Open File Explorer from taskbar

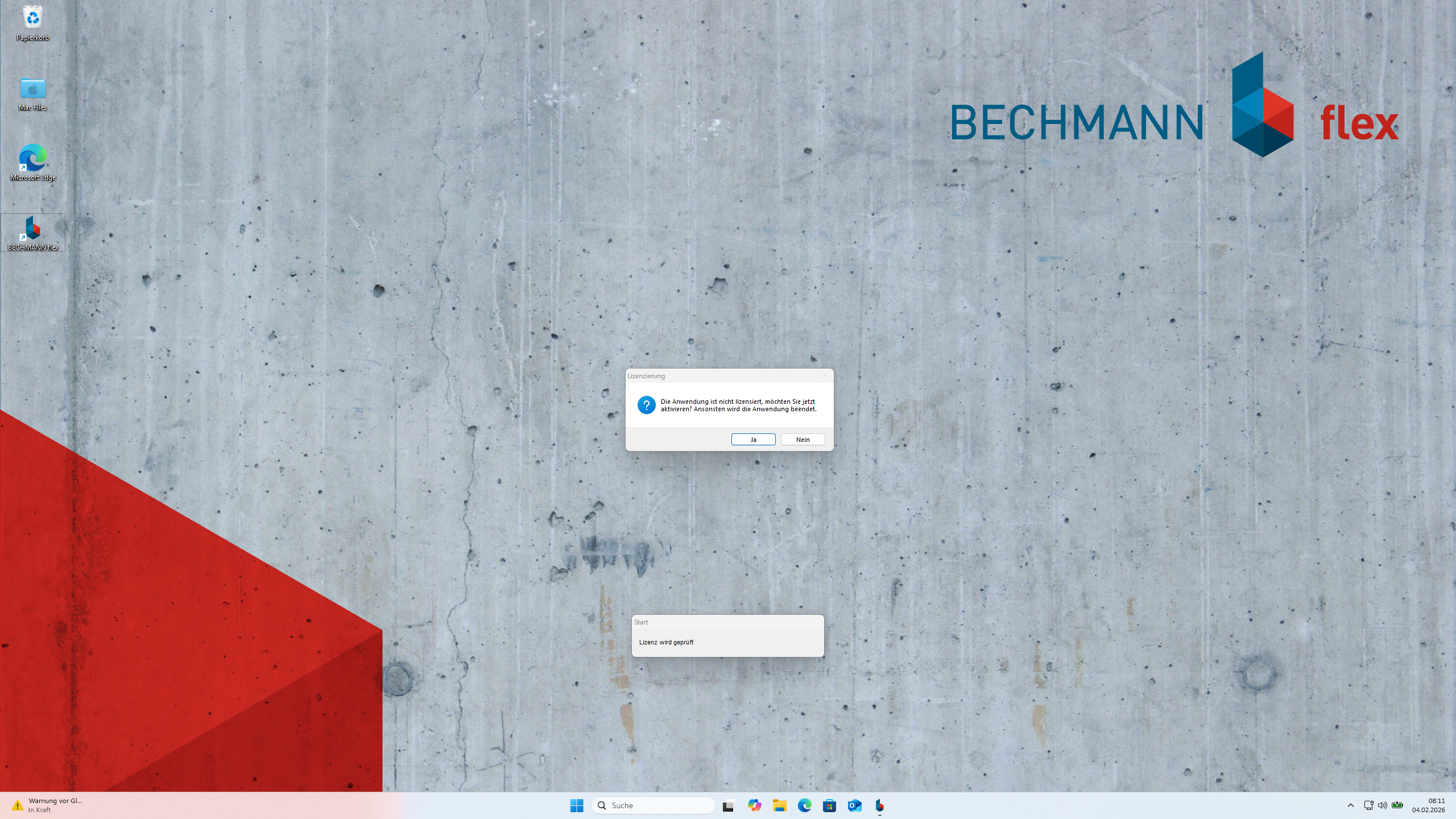779,805
